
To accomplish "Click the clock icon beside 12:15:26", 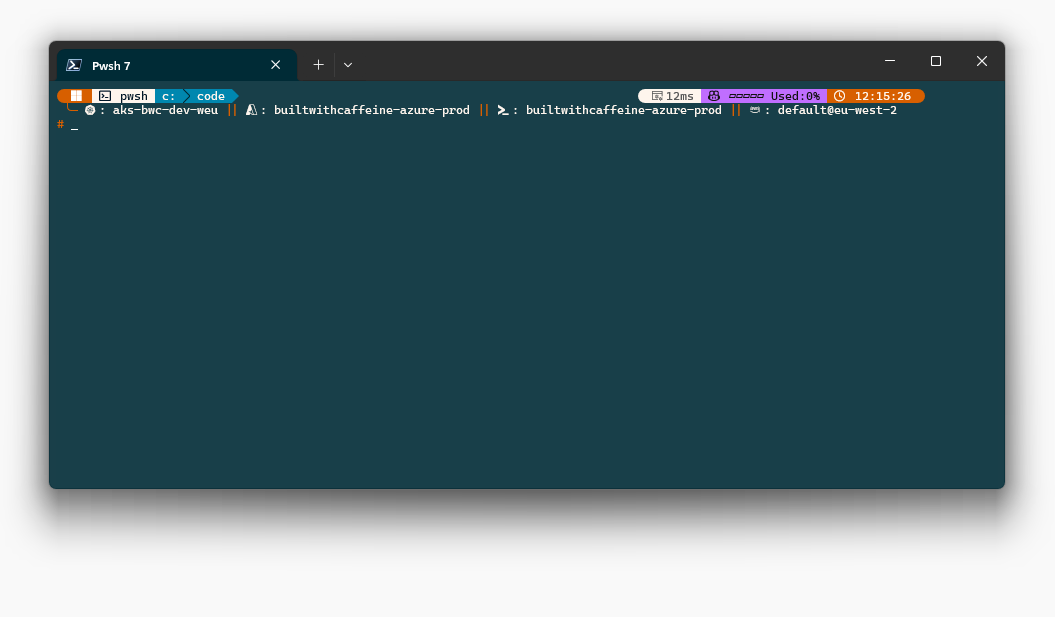I will (x=840, y=96).
